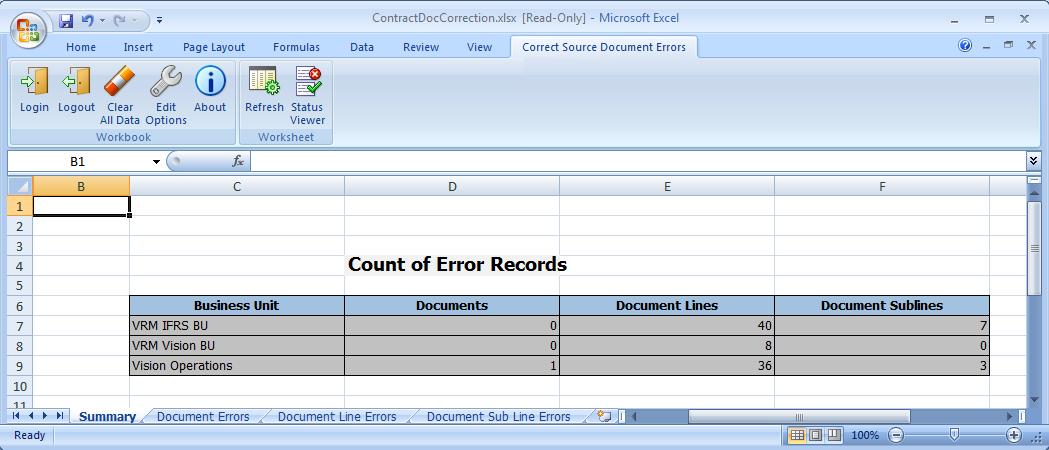
Task: Open the Undo history dropdown arrow
Action: (x=102, y=20)
